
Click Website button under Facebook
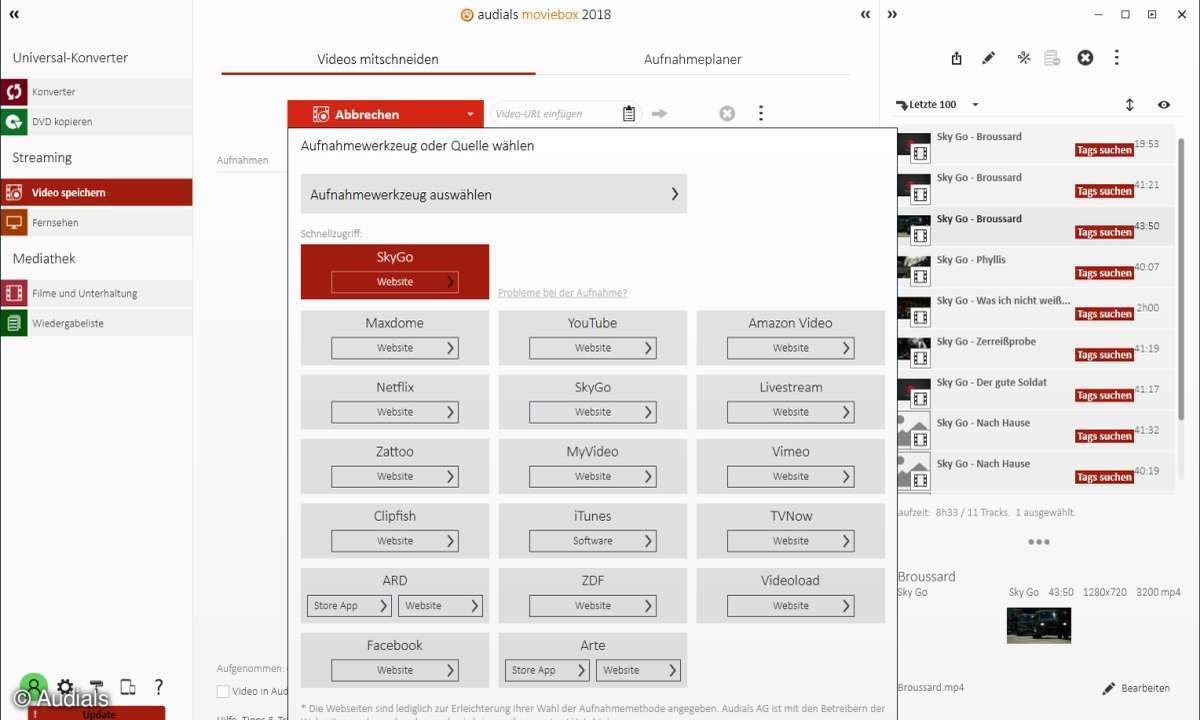[395, 670]
